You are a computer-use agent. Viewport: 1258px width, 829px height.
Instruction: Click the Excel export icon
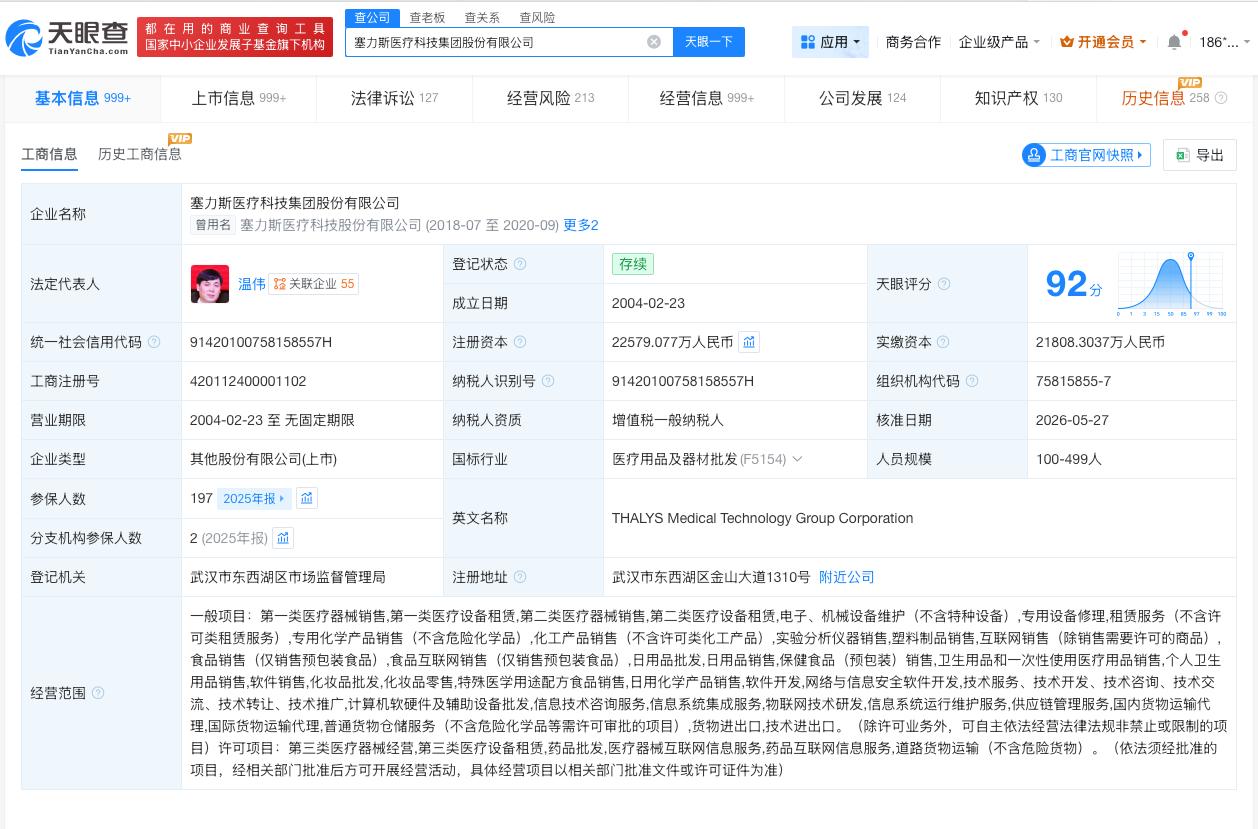coord(1183,155)
